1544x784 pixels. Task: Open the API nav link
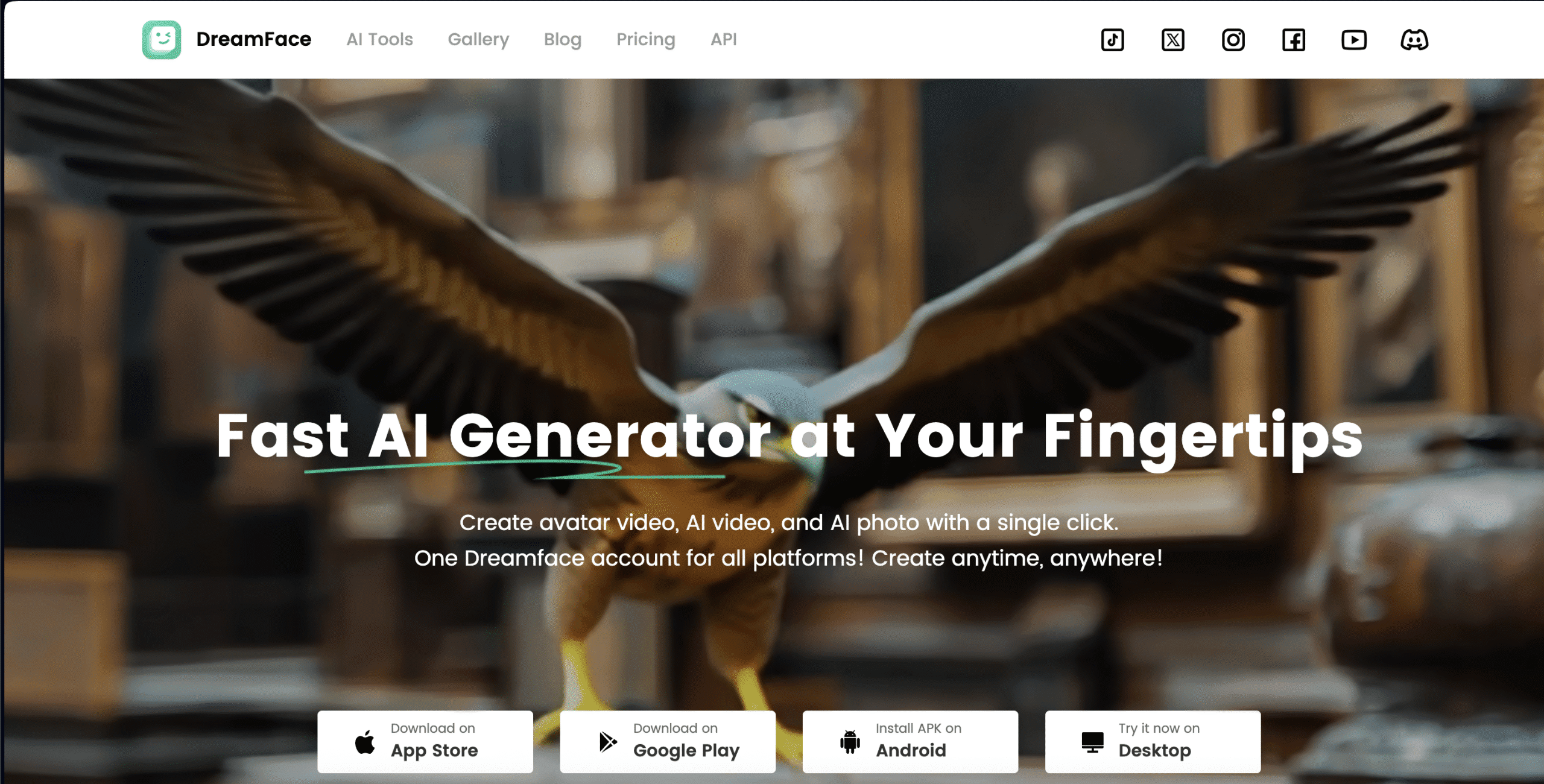coord(723,39)
